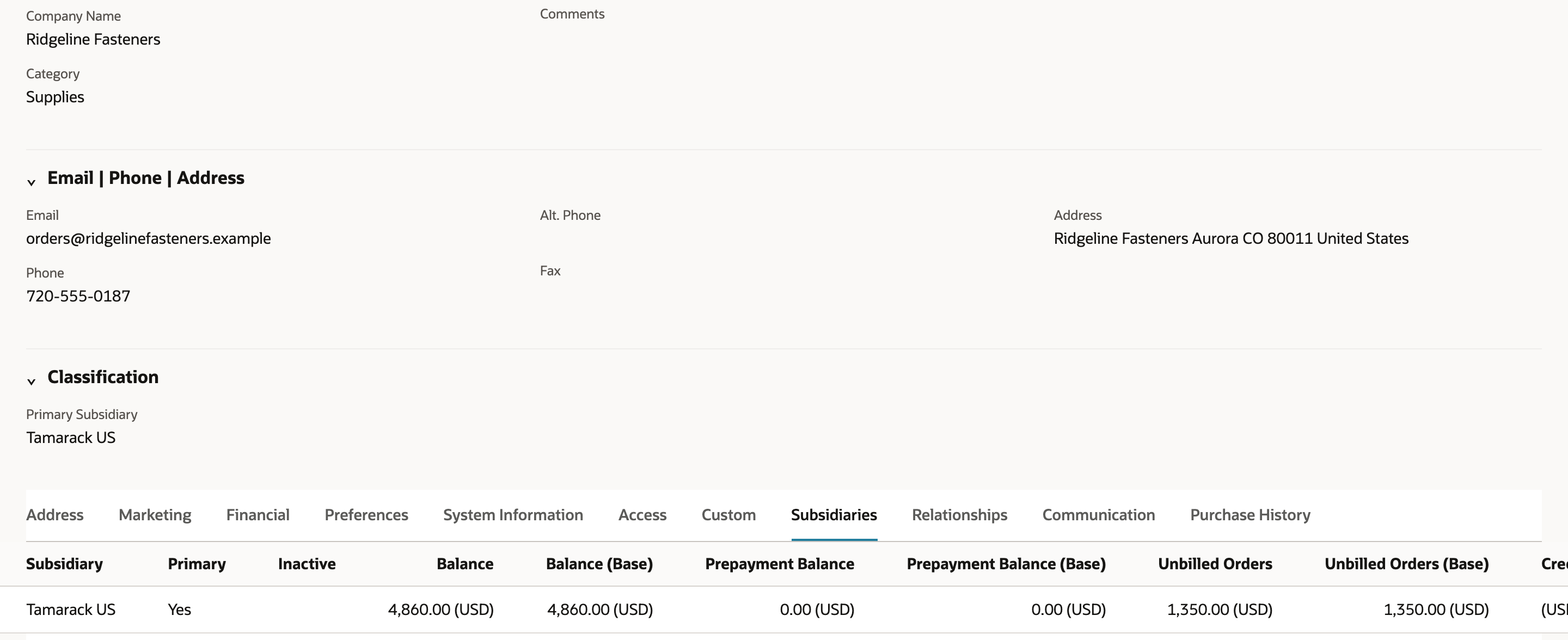Click the Fax field label

(550, 270)
